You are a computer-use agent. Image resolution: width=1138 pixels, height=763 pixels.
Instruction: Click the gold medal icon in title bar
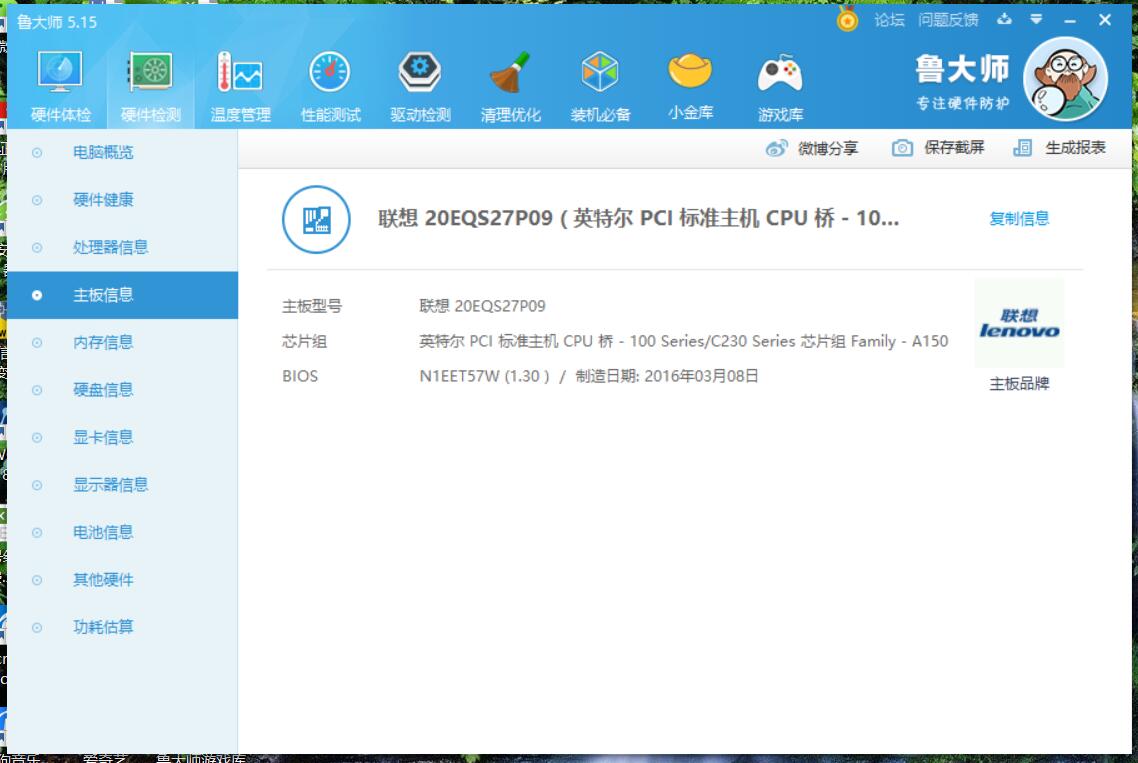pos(847,20)
